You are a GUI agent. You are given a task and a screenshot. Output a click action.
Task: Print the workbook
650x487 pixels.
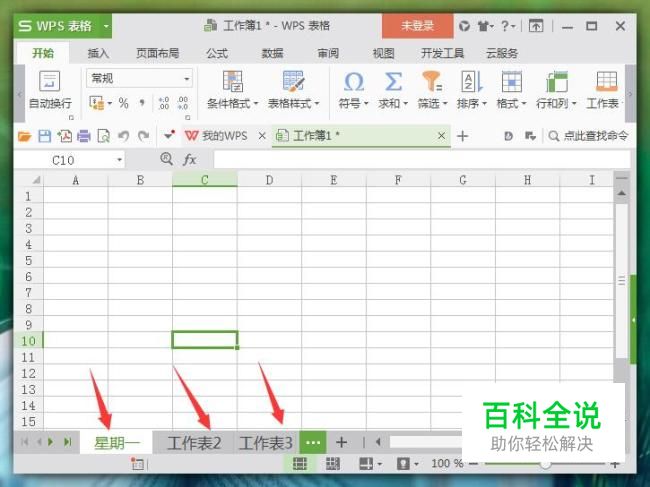[84, 136]
